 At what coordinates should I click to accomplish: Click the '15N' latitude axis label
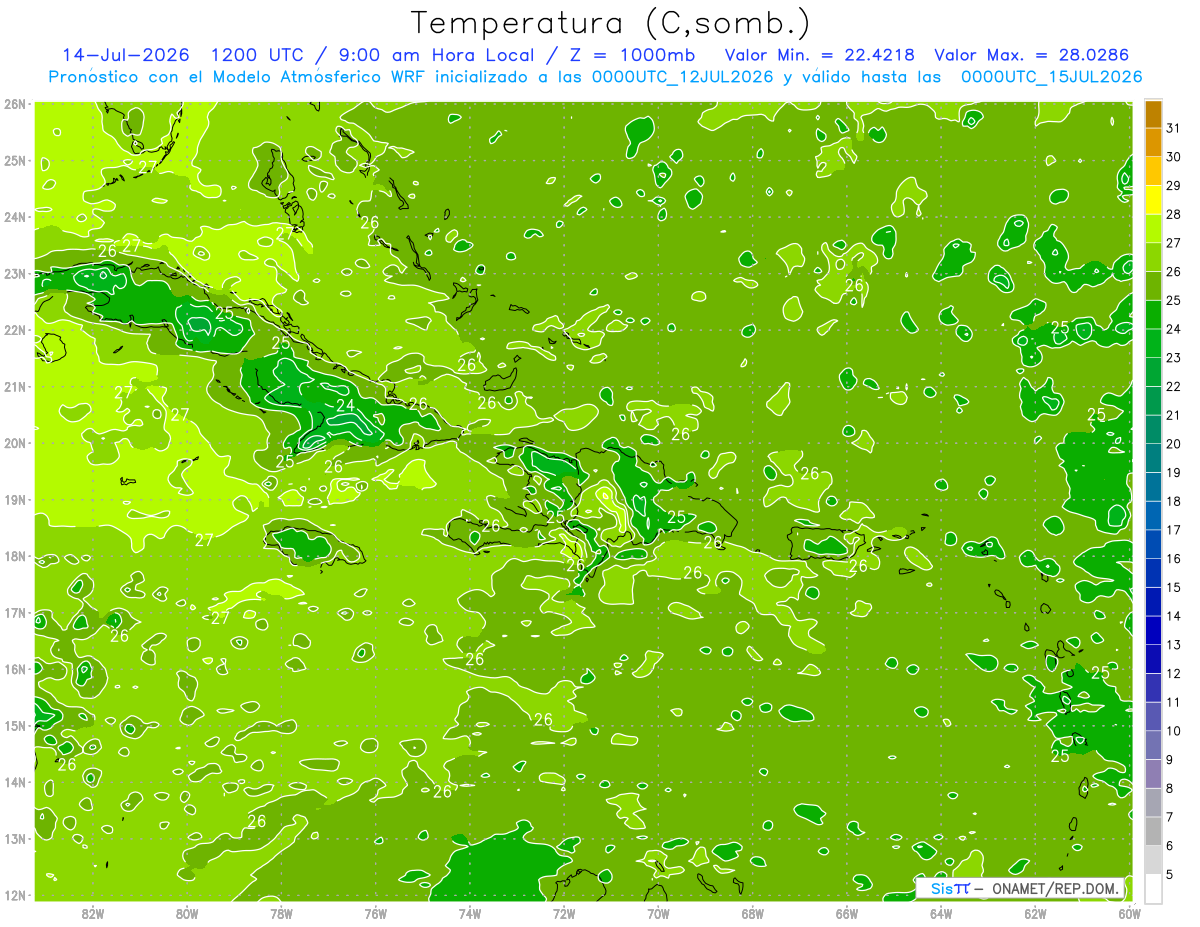click(15, 725)
